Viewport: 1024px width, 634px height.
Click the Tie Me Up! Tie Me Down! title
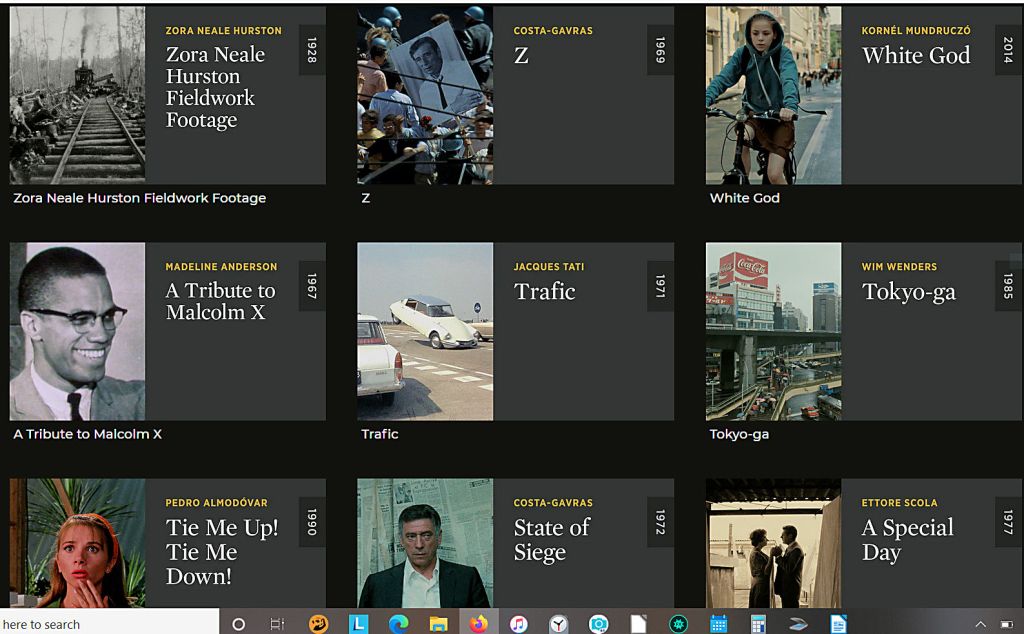click(x=222, y=551)
